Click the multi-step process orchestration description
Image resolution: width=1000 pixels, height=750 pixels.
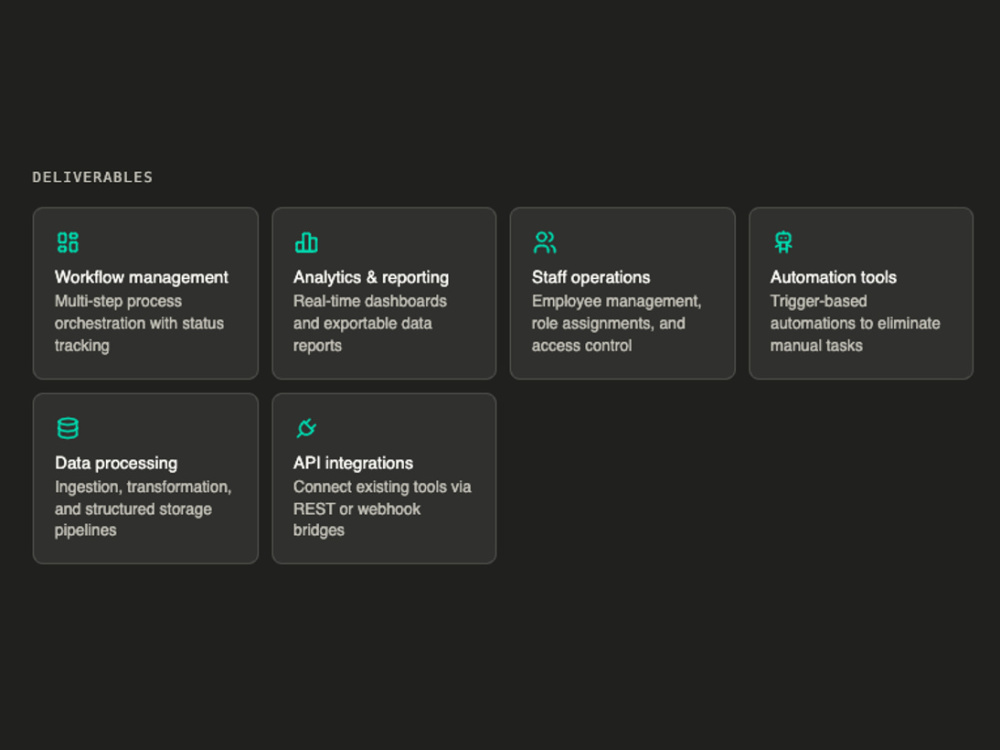(139, 323)
